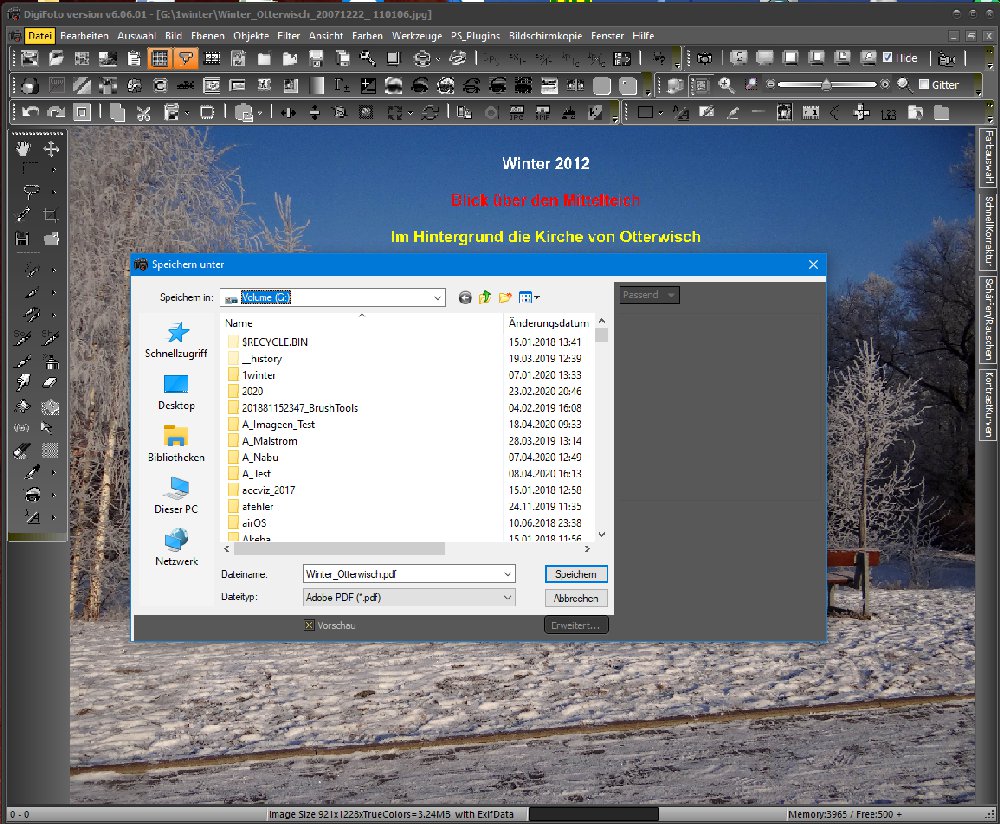Create a new folder in save dialog
This screenshot has width=1000, height=824.
pos(506,297)
